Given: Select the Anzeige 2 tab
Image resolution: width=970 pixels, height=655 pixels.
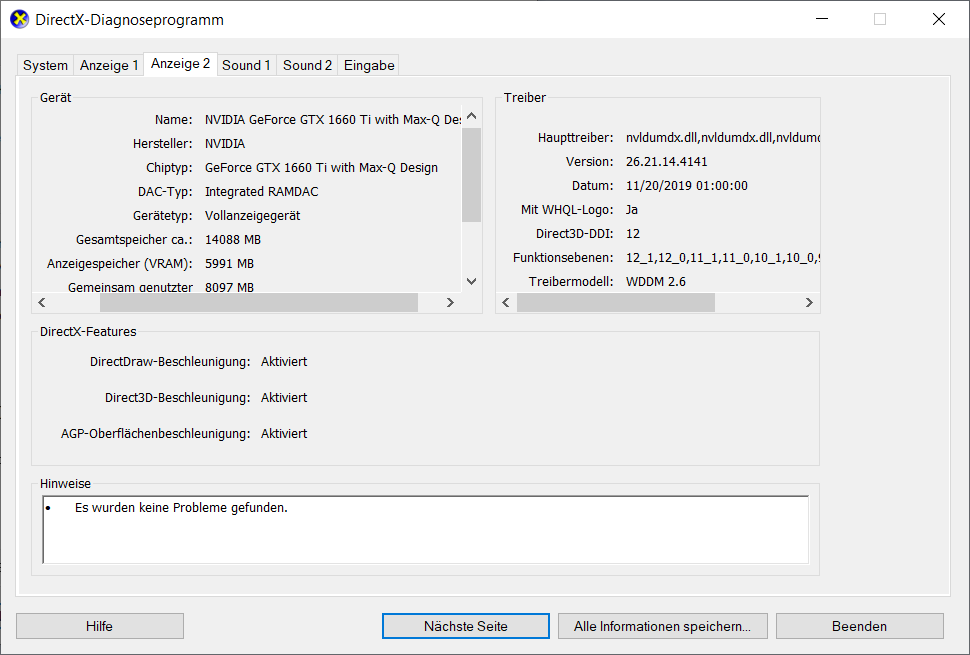Looking at the screenshot, I should [x=180, y=64].
